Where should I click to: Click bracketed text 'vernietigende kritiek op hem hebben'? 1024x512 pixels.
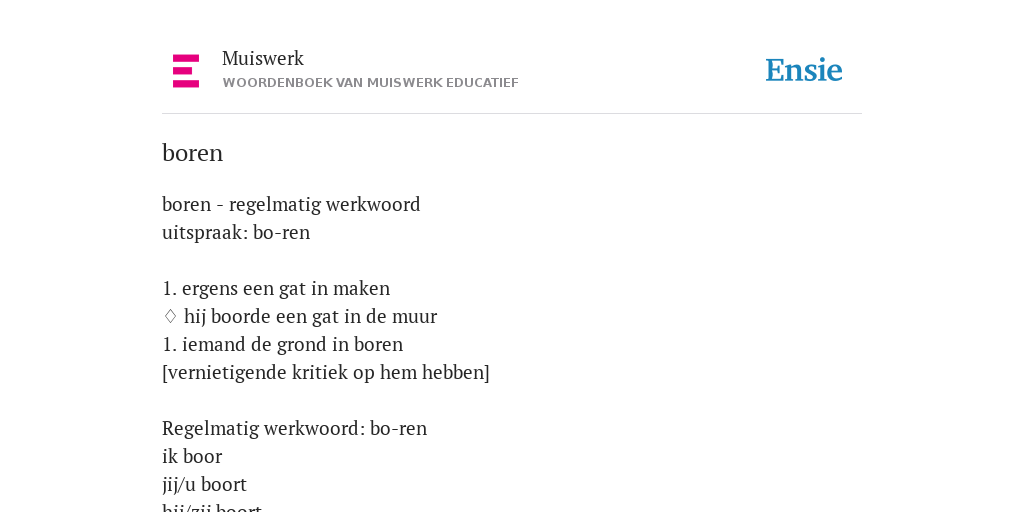click(x=326, y=373)
